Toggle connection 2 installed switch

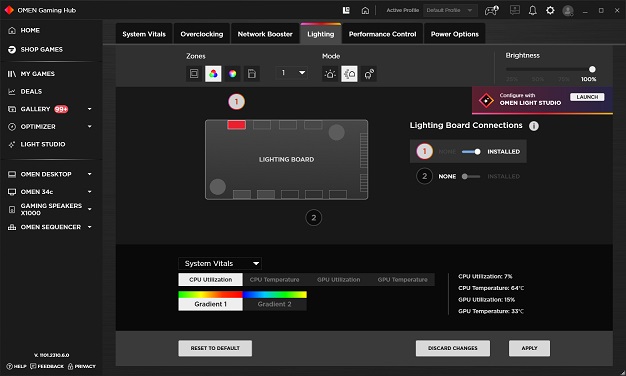(x=471, y=176)
